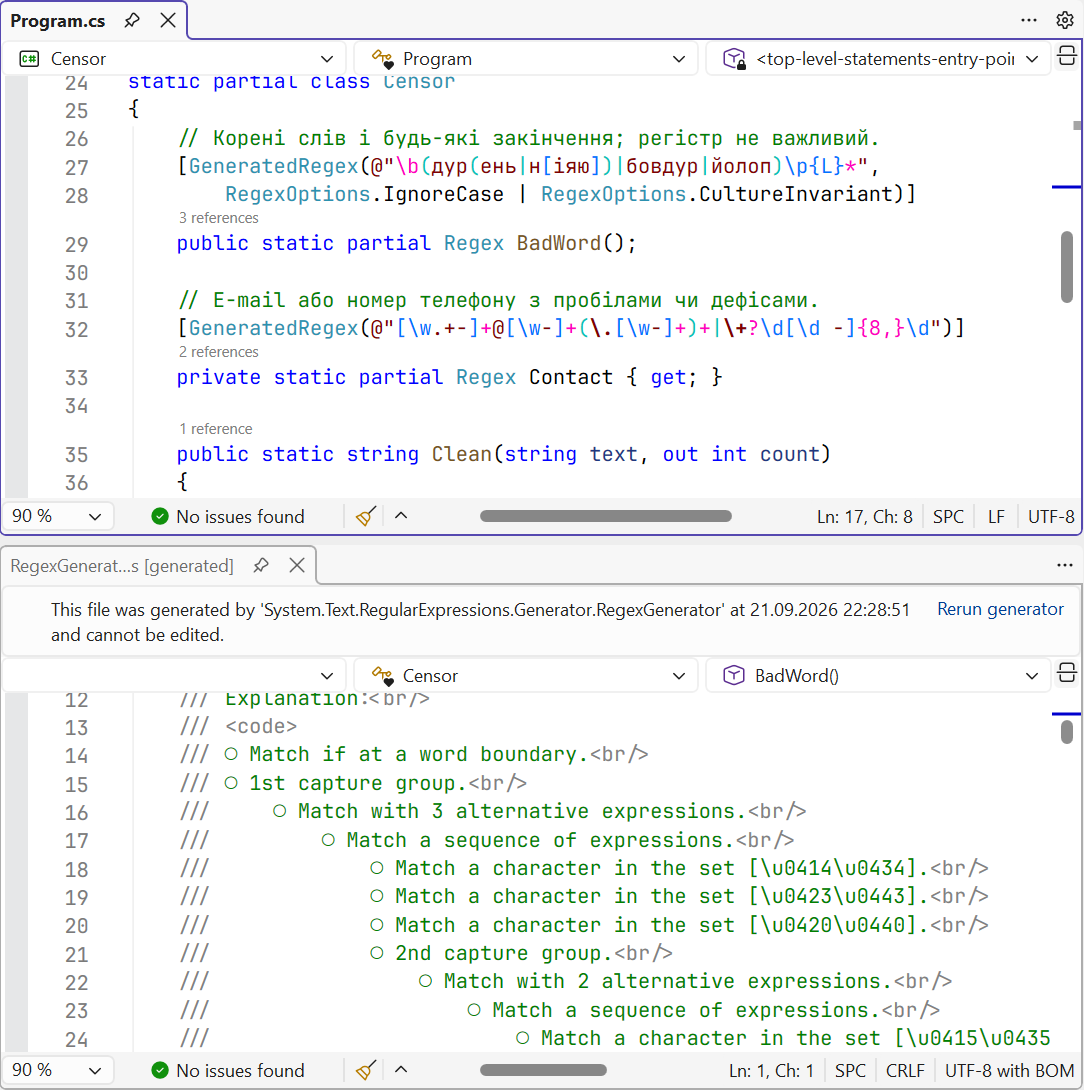Click the C# project icon beside Censor

tap(29, 59)
